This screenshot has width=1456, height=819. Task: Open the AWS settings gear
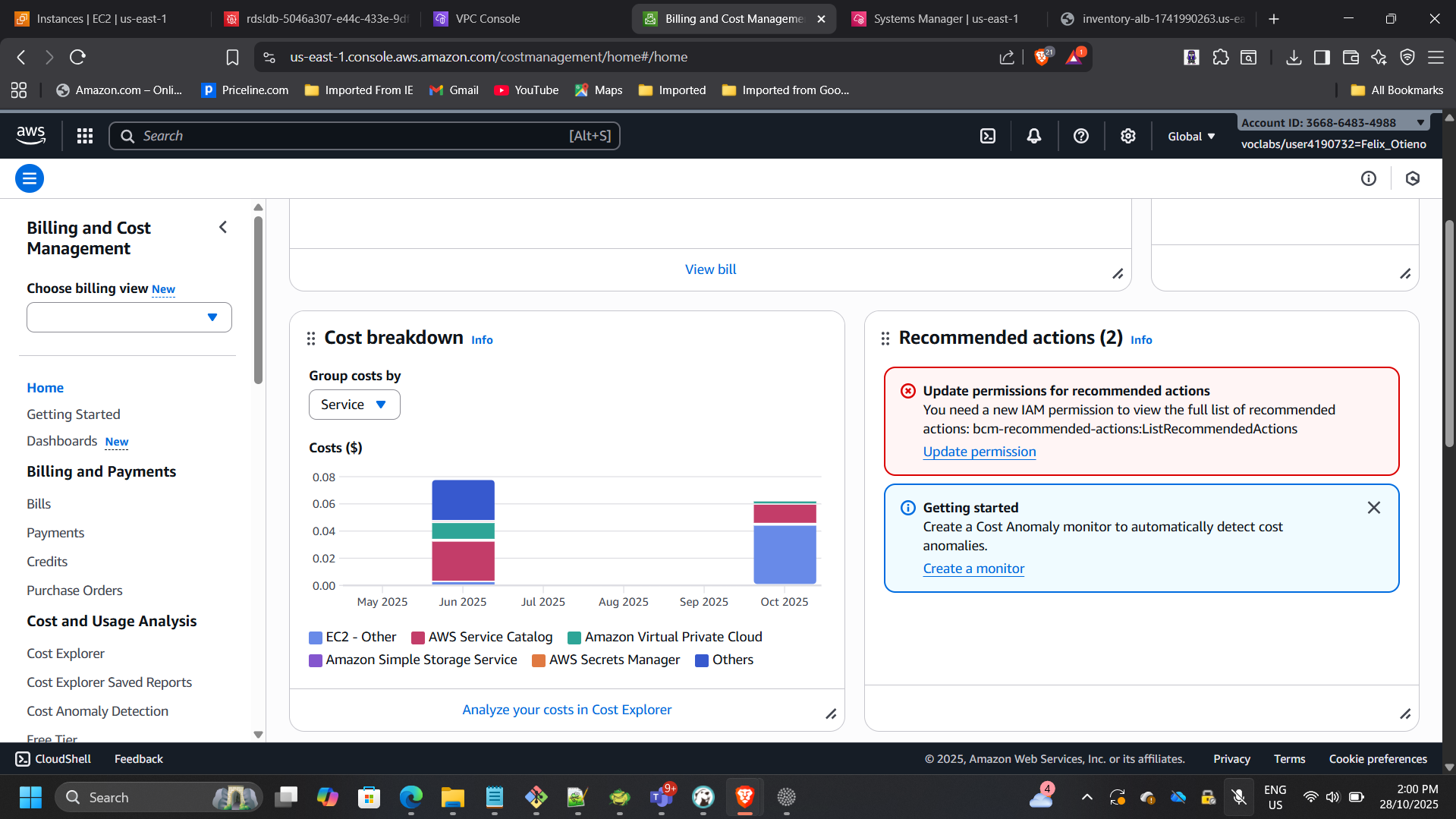click(1127, 135)
